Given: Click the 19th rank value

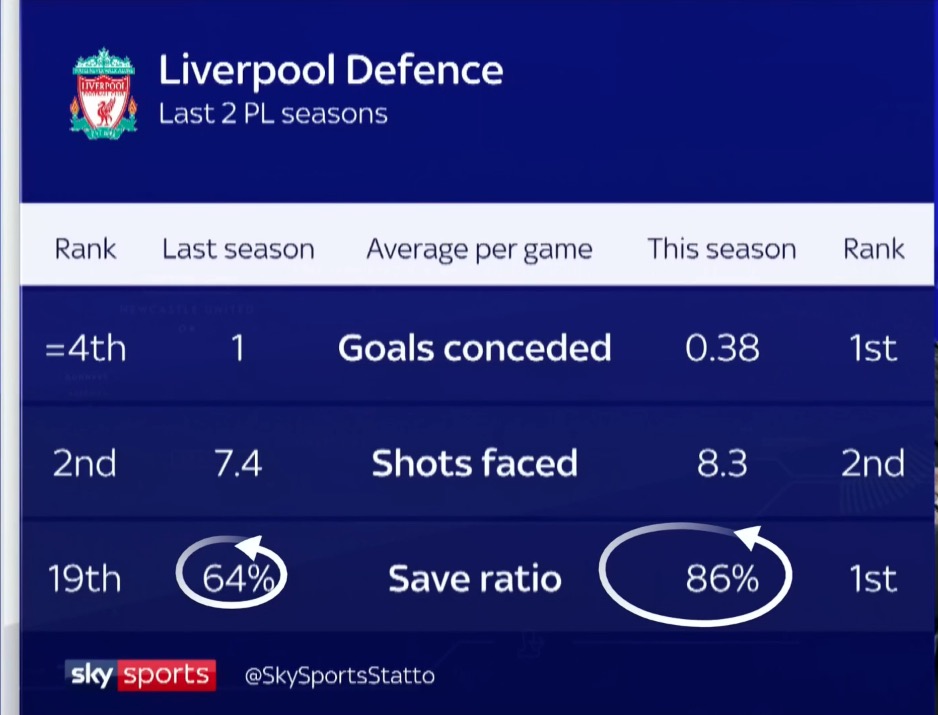Looking at the screenshot, I should coord(84,579).
